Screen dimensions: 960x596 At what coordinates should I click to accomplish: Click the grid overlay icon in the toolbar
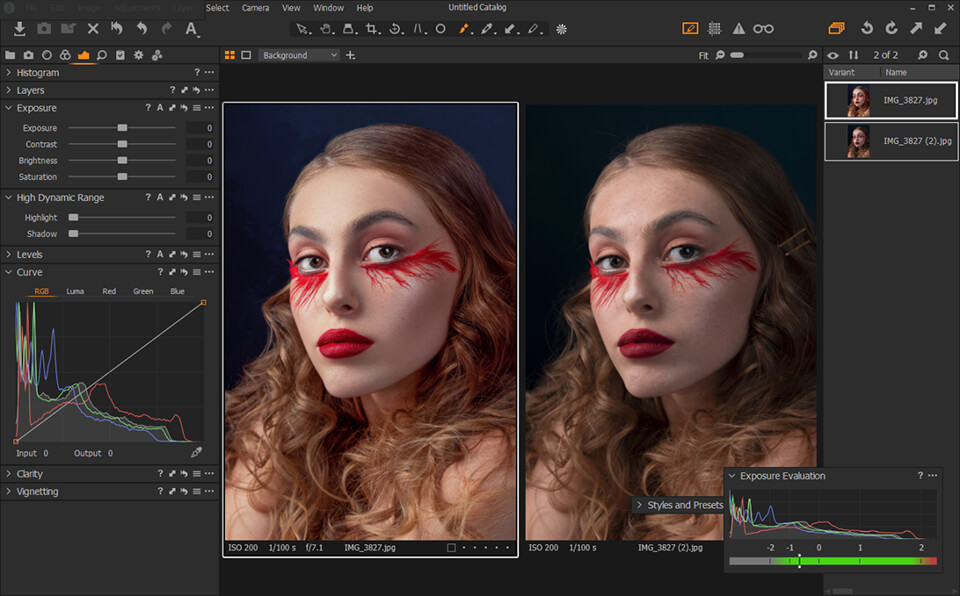714,29
